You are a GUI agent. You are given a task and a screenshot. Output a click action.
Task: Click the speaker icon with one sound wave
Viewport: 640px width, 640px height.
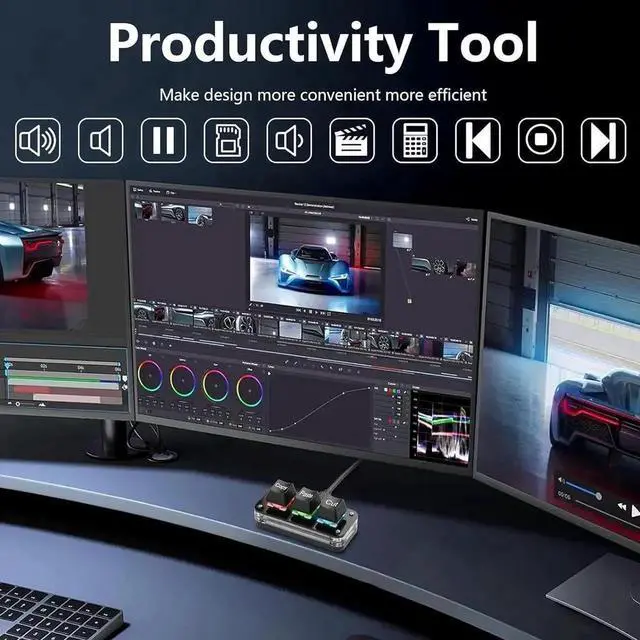[x=289, y=141]
